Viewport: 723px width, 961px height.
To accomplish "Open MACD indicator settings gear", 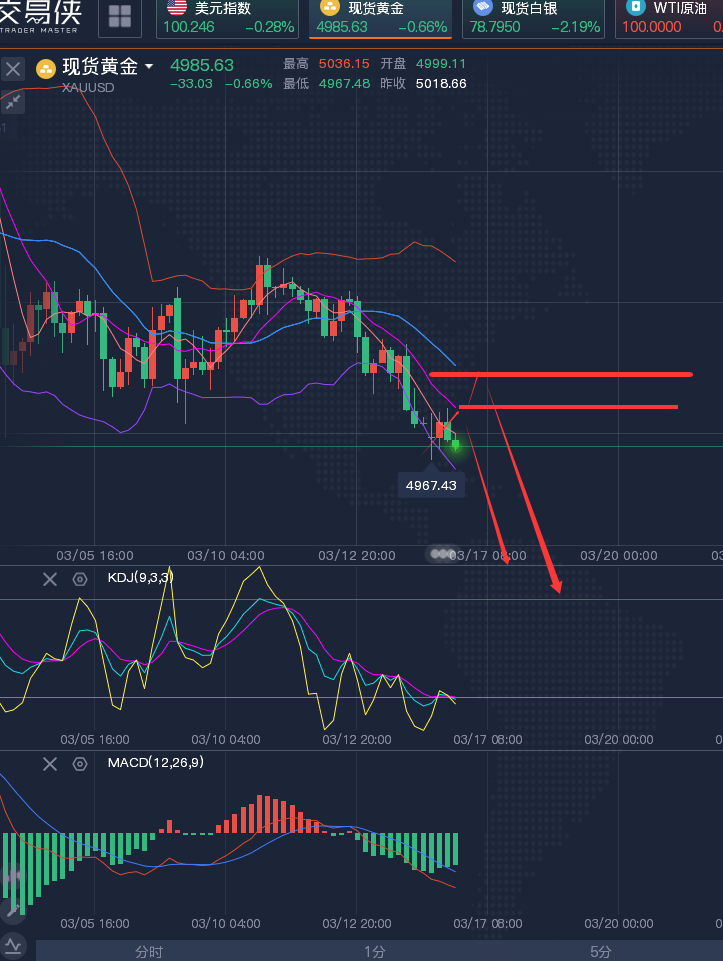I will (x=80, y=765).
